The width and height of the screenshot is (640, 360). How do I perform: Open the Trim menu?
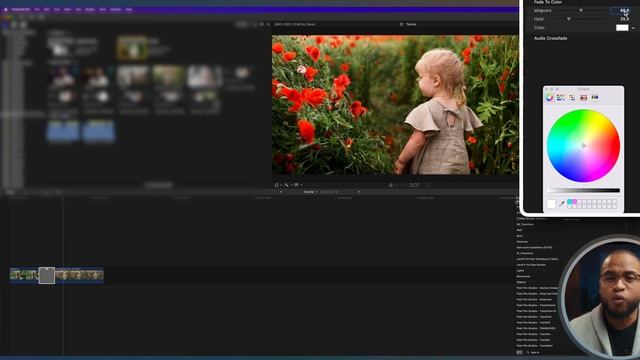57,9
